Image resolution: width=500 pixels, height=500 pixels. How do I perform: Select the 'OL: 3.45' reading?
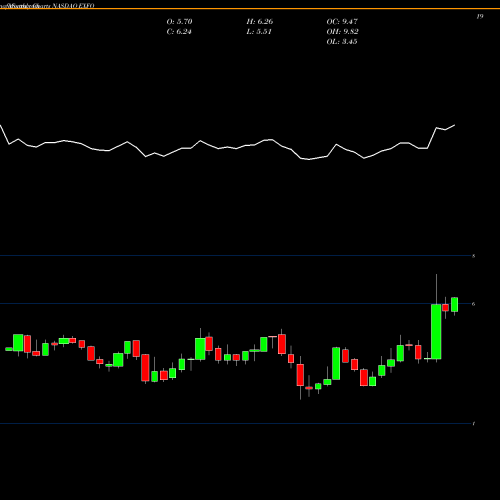342,42
